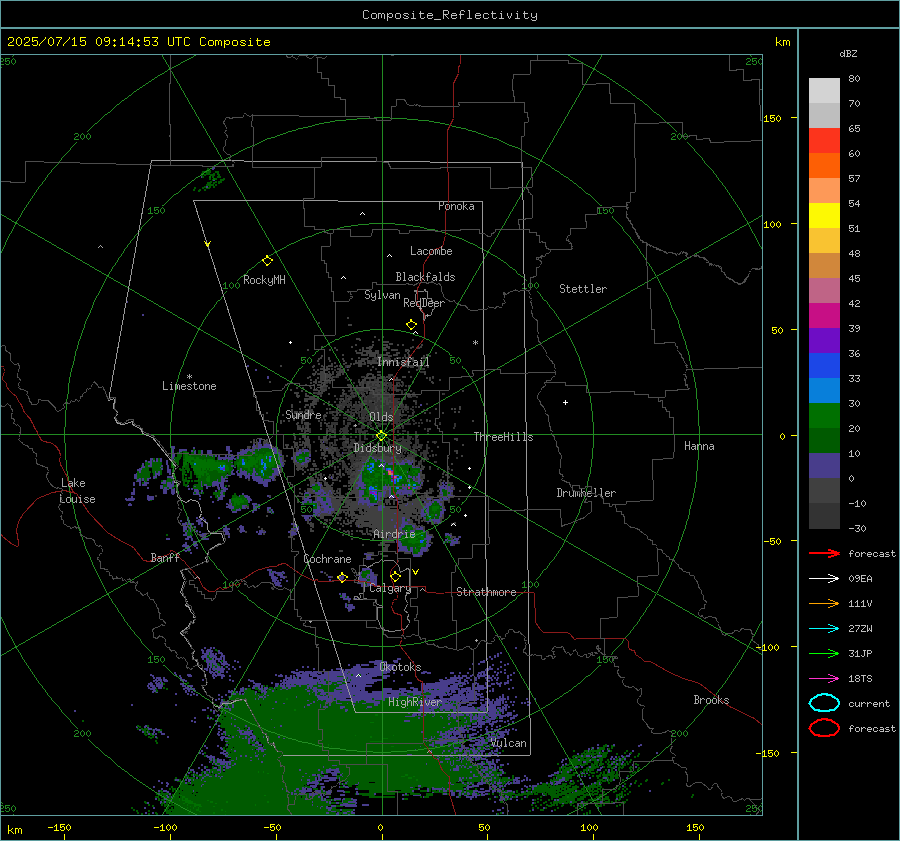Click the Brooks town label
The height and width of the screenshot is (841, 900).
711,700
